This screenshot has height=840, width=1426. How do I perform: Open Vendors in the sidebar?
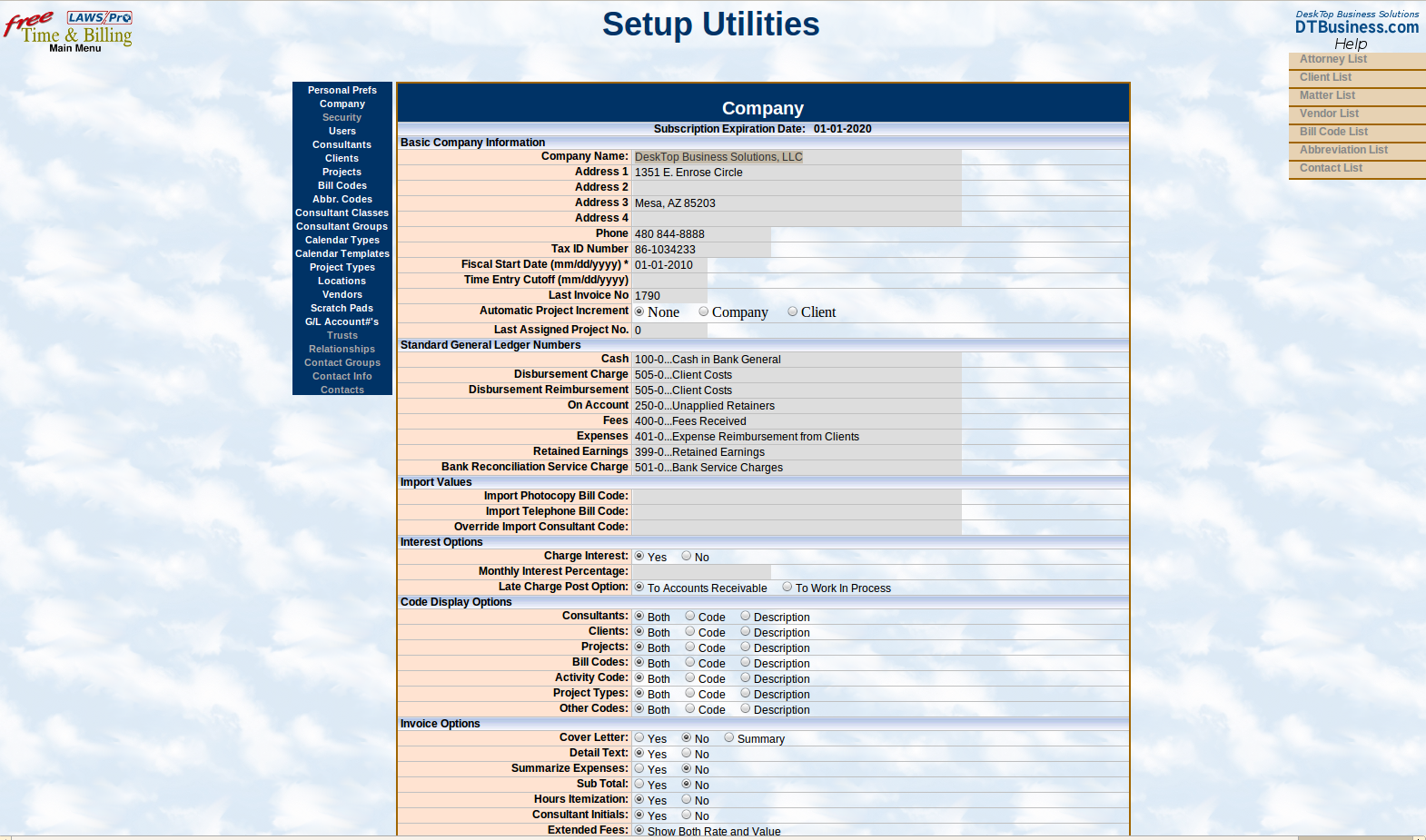pos(342,294)
